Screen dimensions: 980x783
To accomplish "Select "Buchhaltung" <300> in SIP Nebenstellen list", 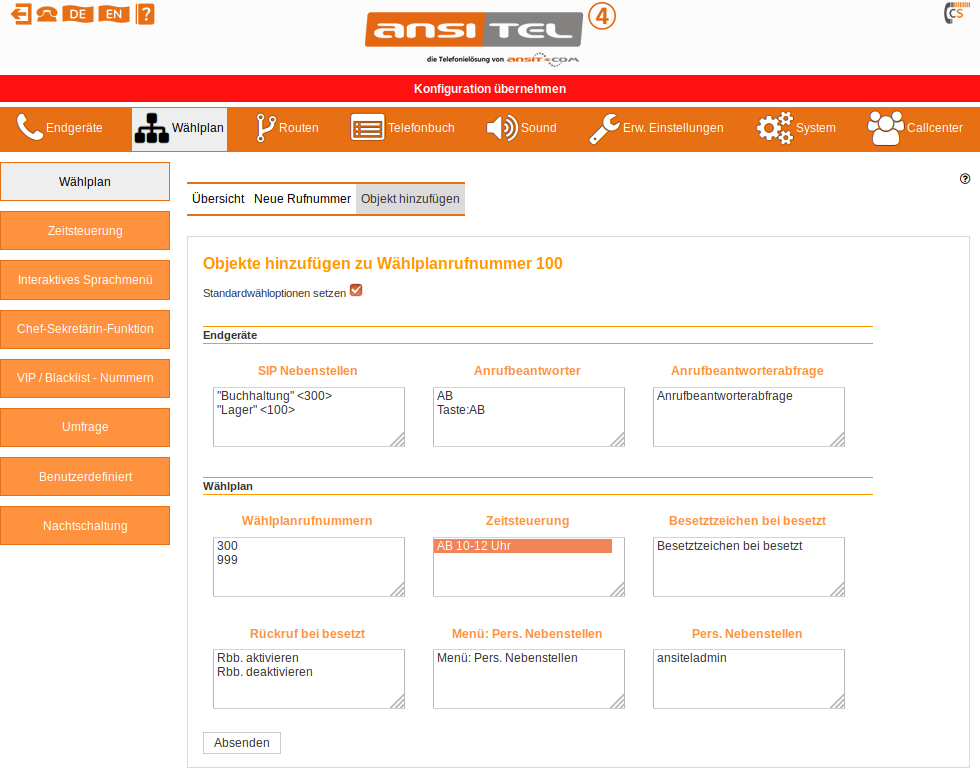I will (x=275, y=396).
